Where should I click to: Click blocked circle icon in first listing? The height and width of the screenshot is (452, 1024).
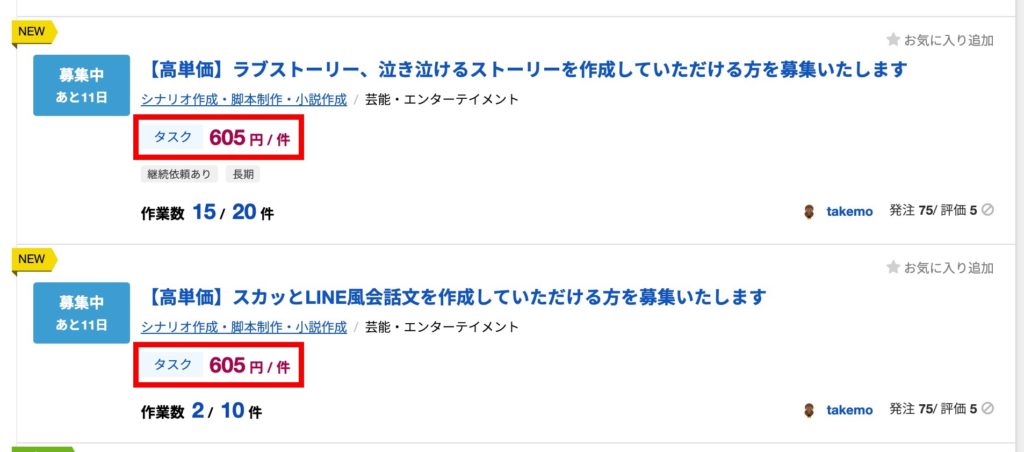point(987,210)
